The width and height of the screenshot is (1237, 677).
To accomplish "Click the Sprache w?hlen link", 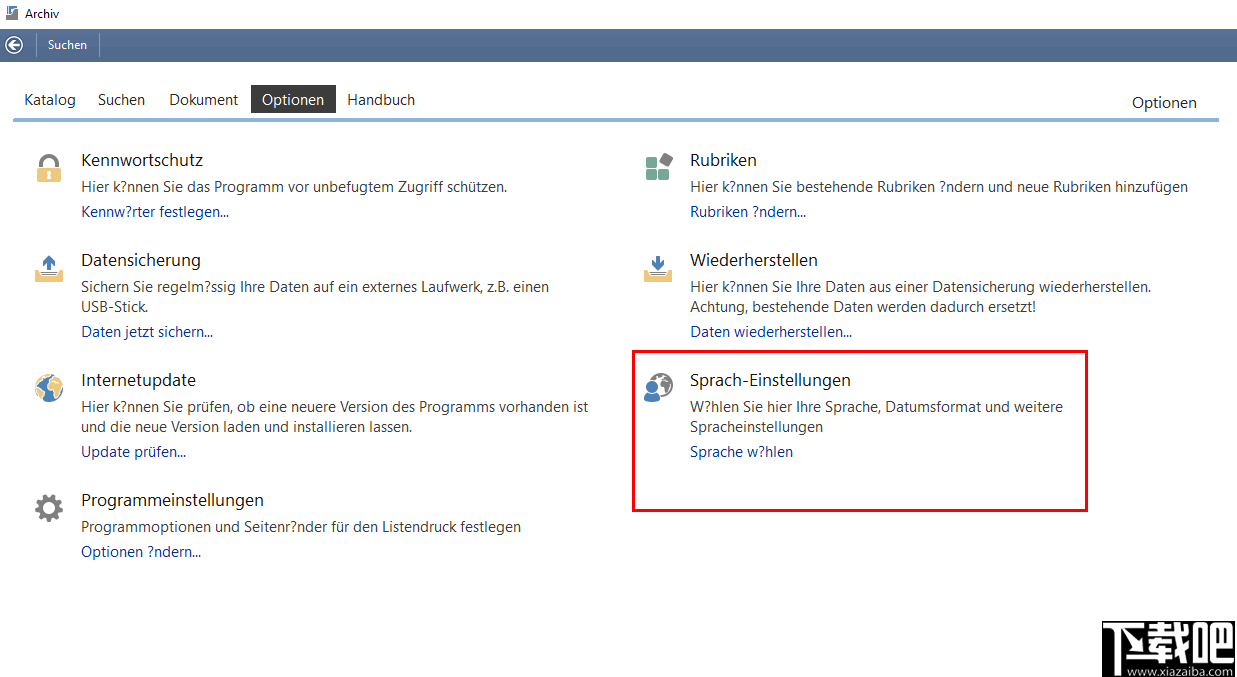I will point(741,452).
